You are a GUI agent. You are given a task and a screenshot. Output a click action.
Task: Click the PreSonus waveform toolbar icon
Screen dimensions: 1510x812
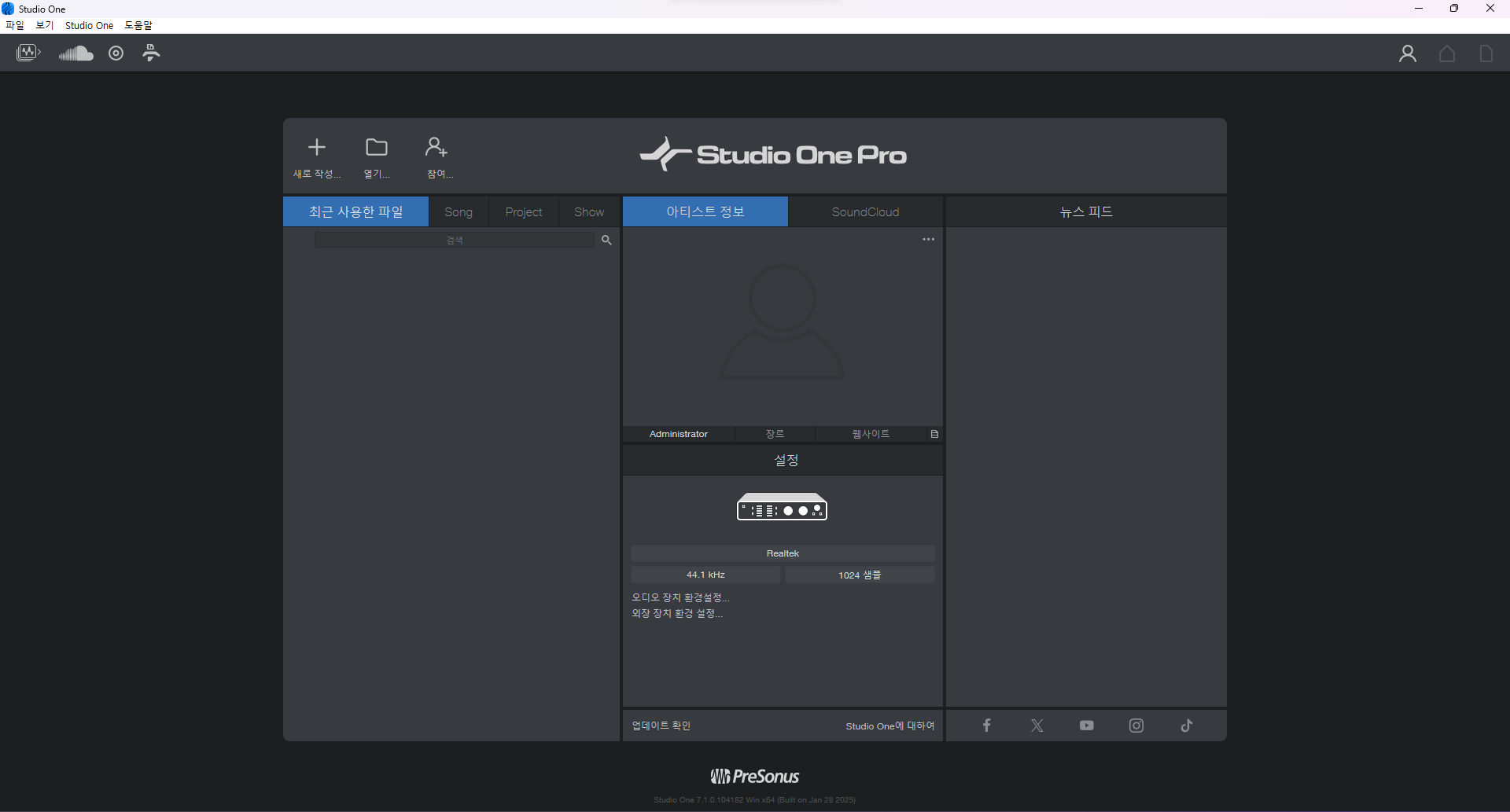[28, 53]
